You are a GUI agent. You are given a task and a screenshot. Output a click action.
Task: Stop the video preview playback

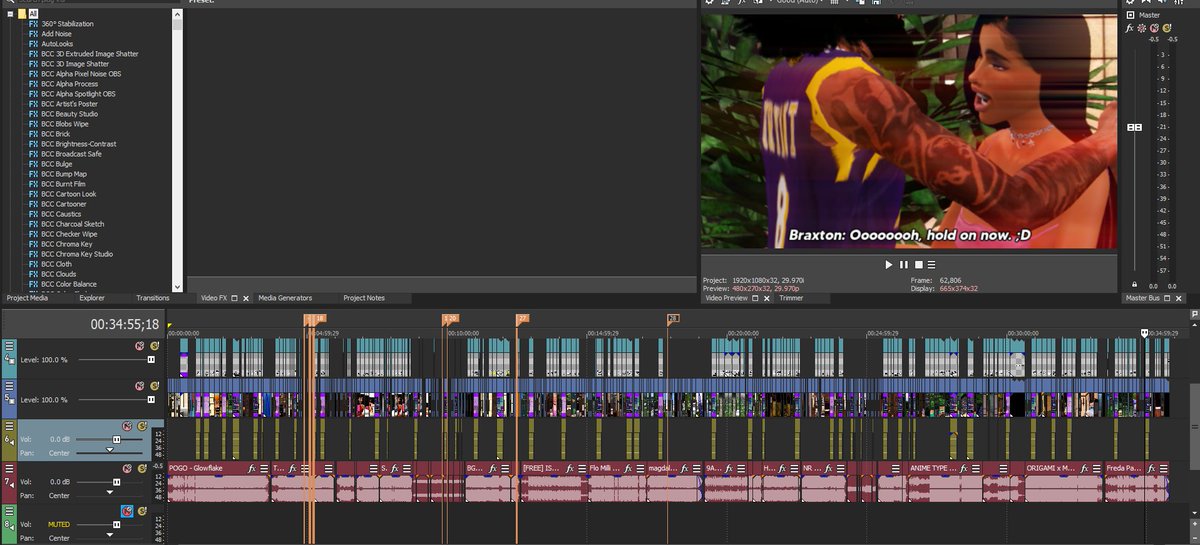[918, 264]
